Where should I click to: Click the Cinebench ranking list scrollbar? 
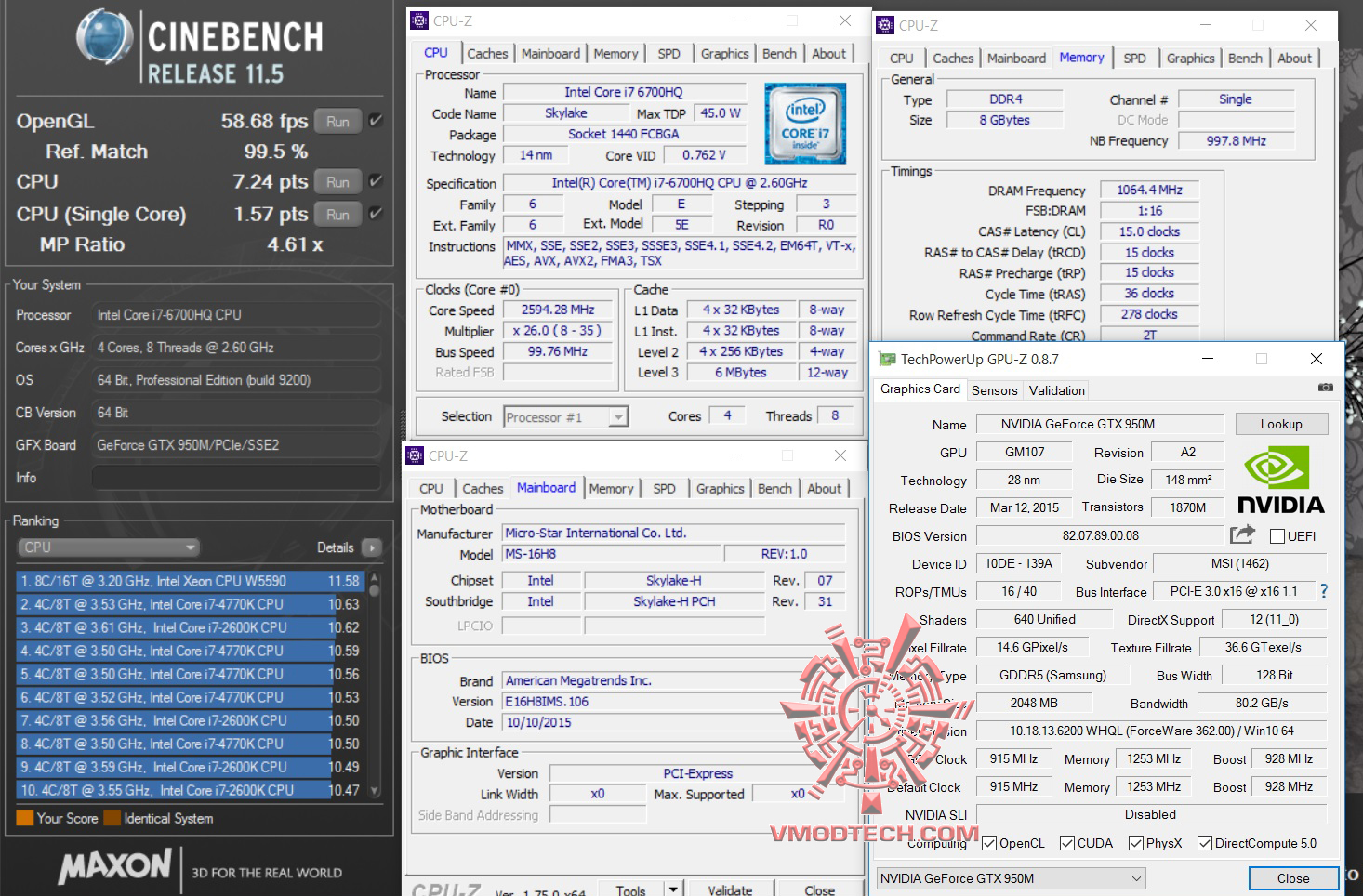coord(374,685)
